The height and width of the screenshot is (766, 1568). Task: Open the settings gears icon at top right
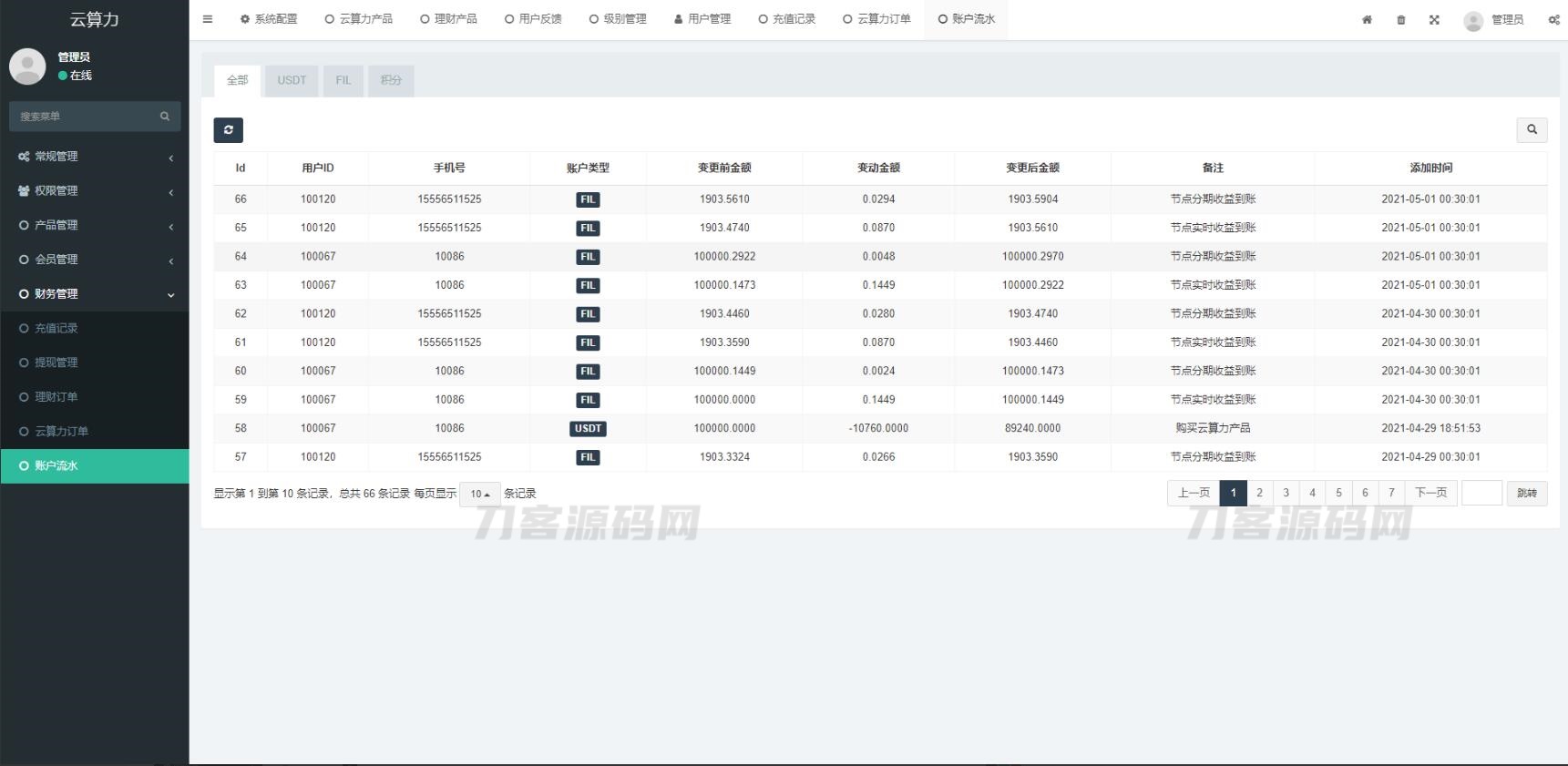click(x=1553, y=20)
